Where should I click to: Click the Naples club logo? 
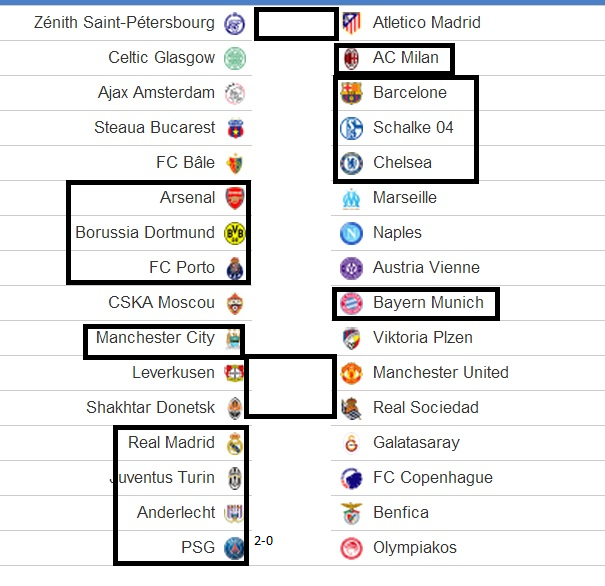click(x=352, y=233)
